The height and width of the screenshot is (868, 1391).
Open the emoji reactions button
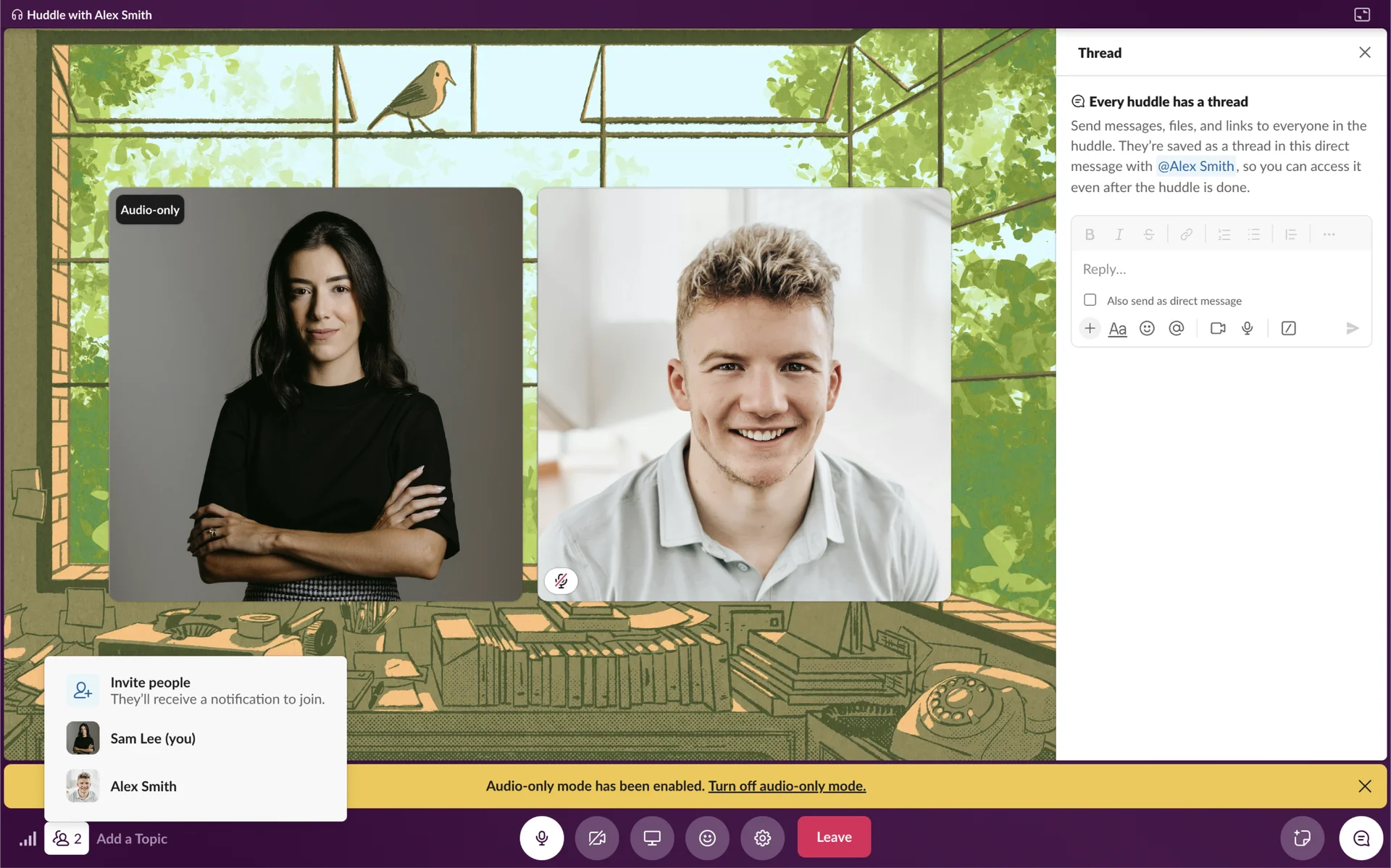pos(707,838)
